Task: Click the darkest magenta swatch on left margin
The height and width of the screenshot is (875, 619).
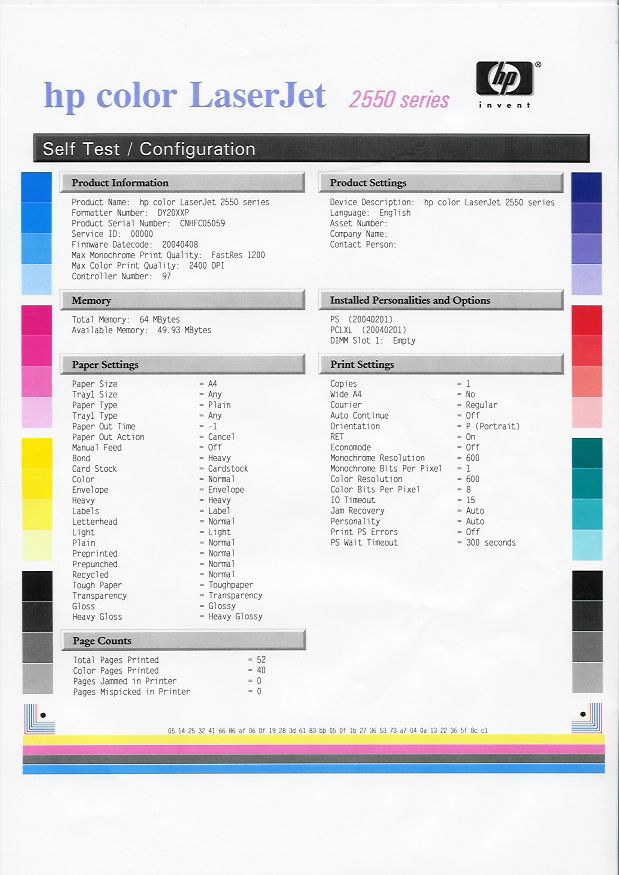Action: (37, 320)
